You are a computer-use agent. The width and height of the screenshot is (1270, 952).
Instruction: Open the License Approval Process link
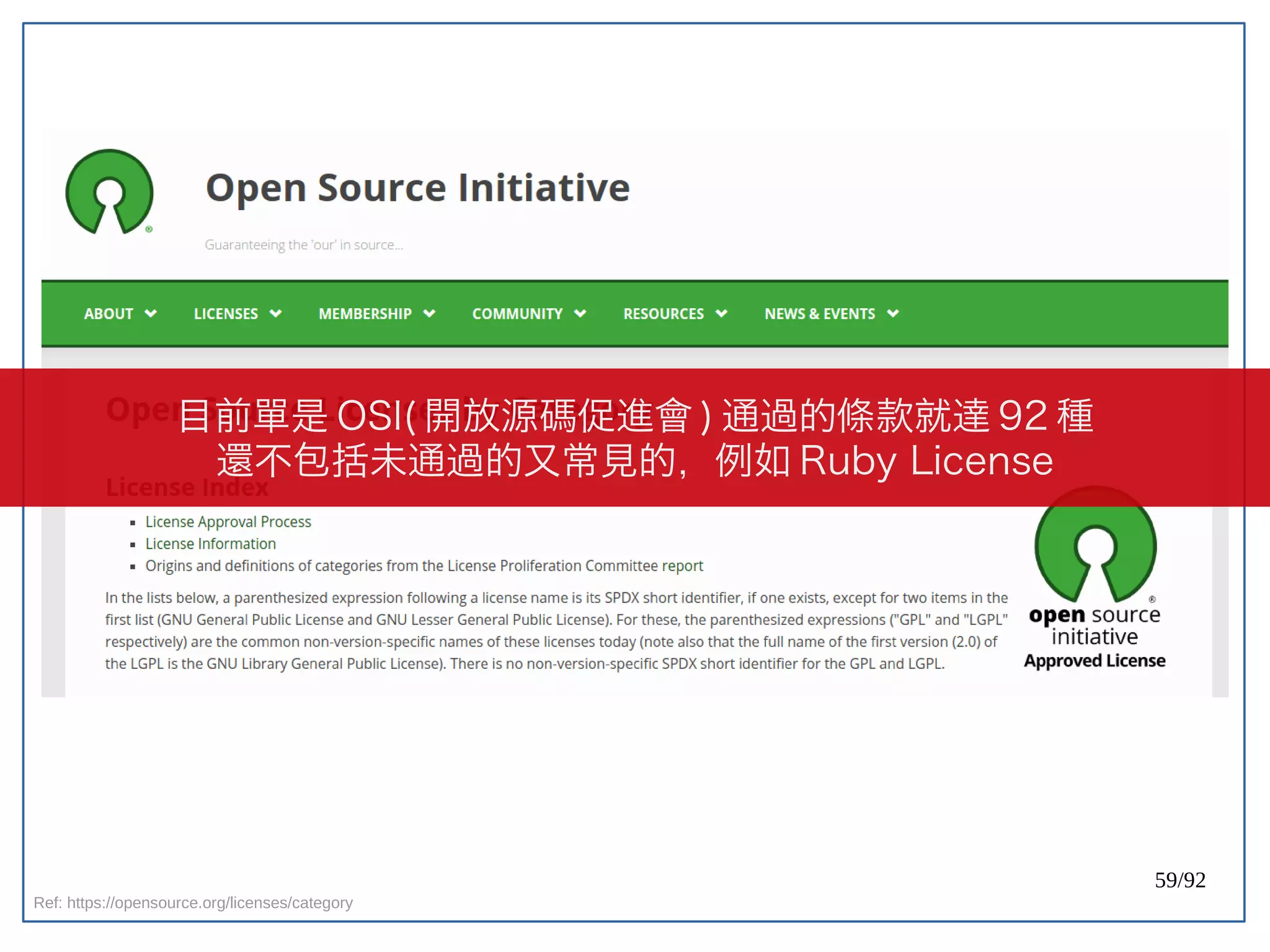[228, 522]
